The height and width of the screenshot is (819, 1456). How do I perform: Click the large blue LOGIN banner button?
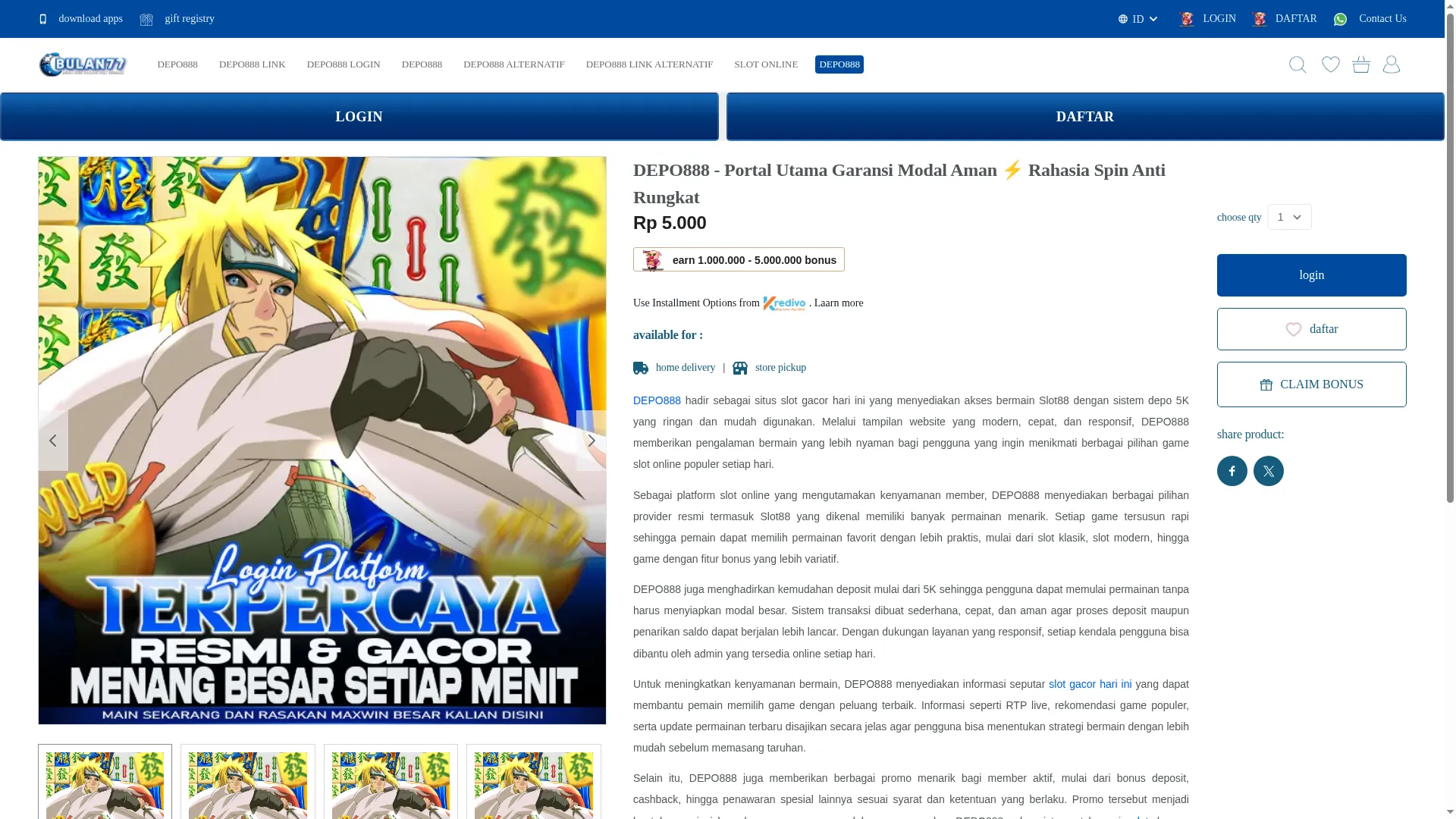click(x=359, y=117)
